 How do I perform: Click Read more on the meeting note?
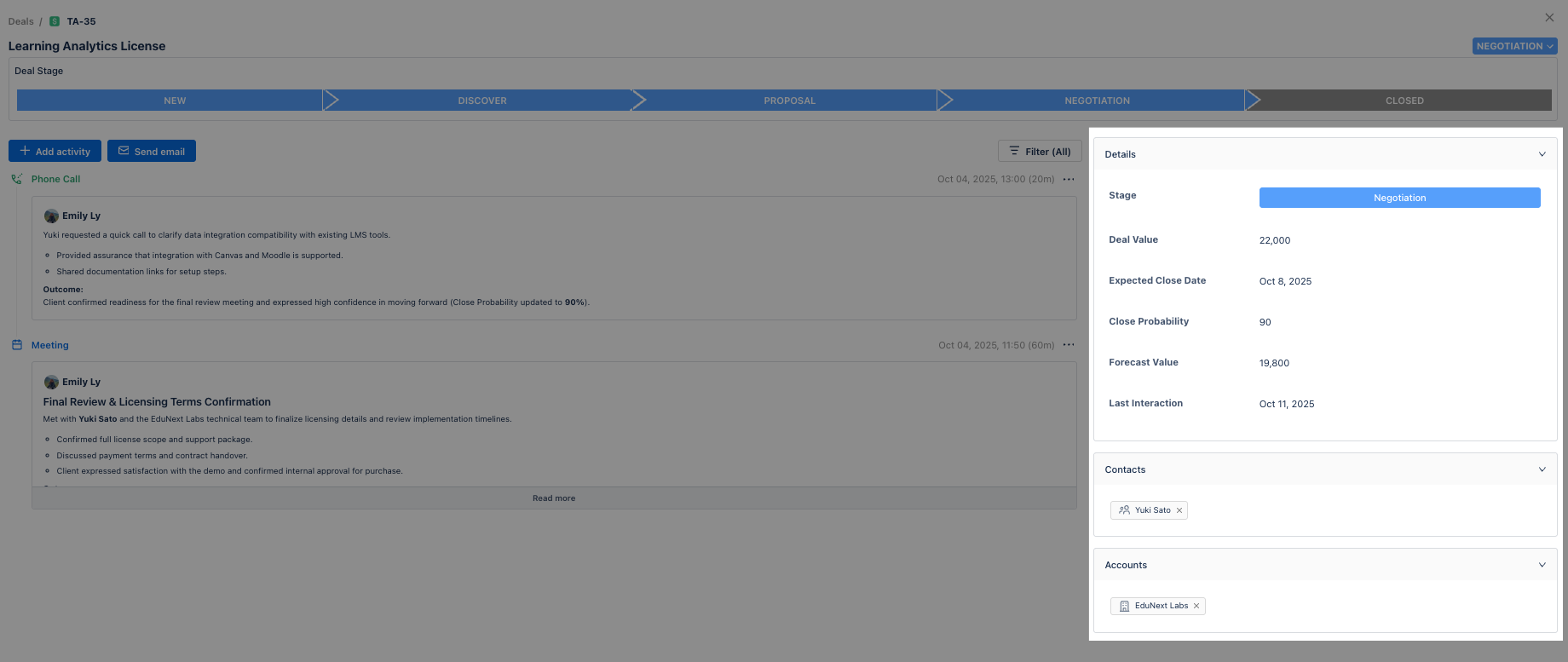click(554, 498)
